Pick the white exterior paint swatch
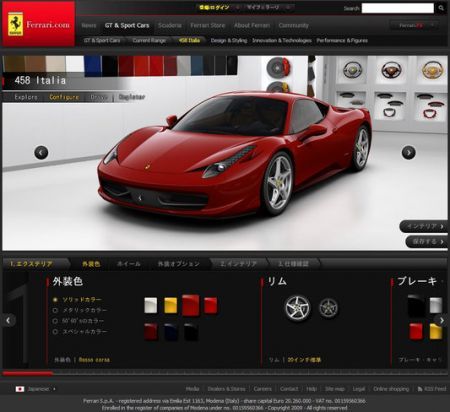This screenshot has height=412, width=450. pyautogui.click(x=151, y=305)
